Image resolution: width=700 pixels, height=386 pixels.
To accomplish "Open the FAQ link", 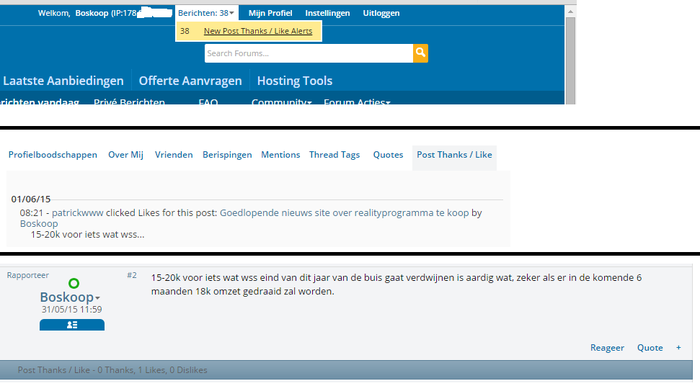I will point(208,102).
